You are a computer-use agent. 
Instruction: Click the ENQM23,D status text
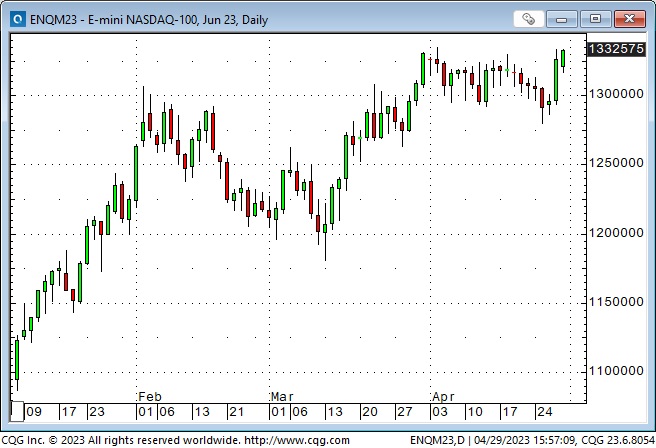pyautogui.click(x=437, y=440)
